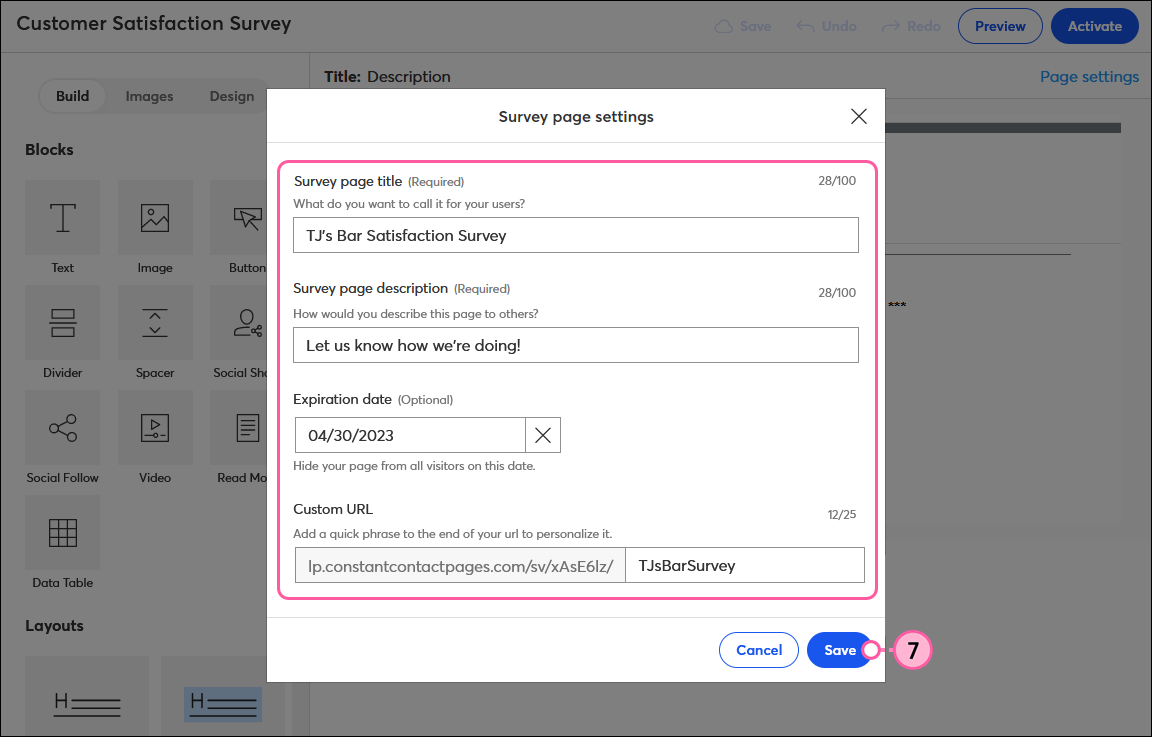Click Undo in the top bar
This screenshot has width=1152, height=737.
click(x=827, y=26)
